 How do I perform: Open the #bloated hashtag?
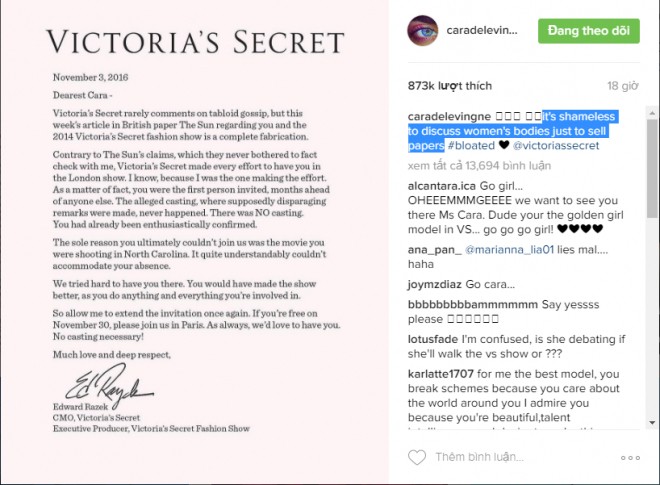[471, 146]
